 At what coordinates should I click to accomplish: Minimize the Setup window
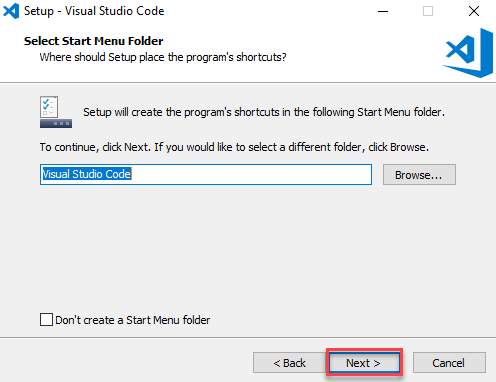383,11
